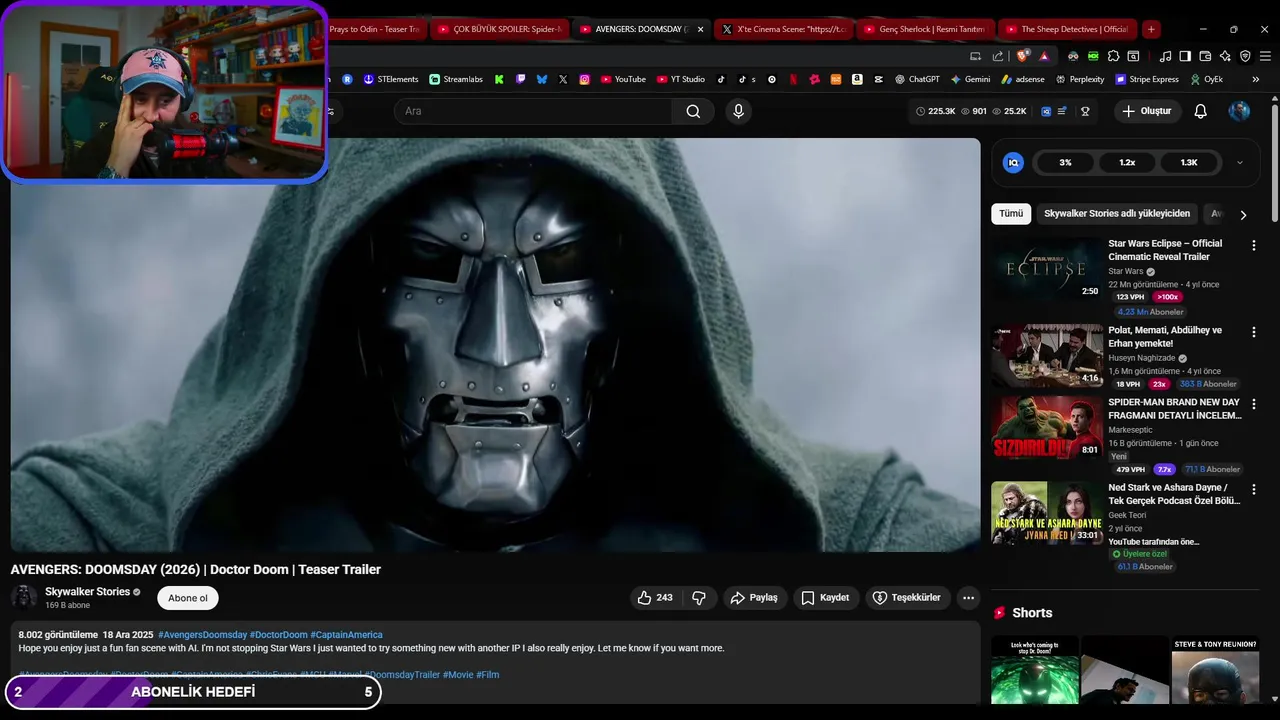Click the #AvengersDoomsday hashtag
This screenshot has width=1280, height=720.
click(x=202, y=635)
